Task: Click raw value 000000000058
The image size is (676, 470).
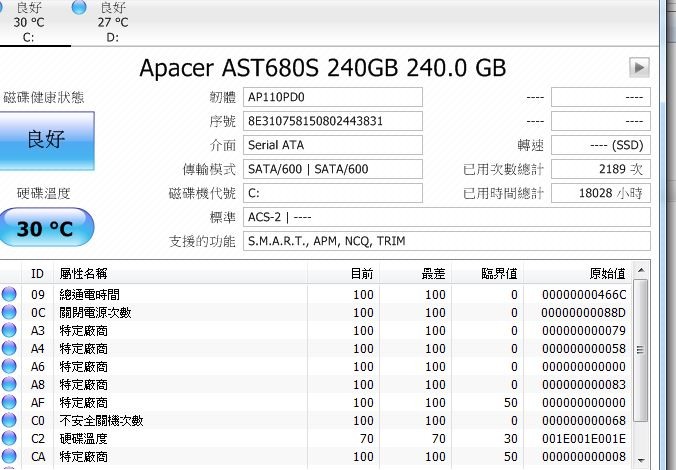Action: click(584, 348)
